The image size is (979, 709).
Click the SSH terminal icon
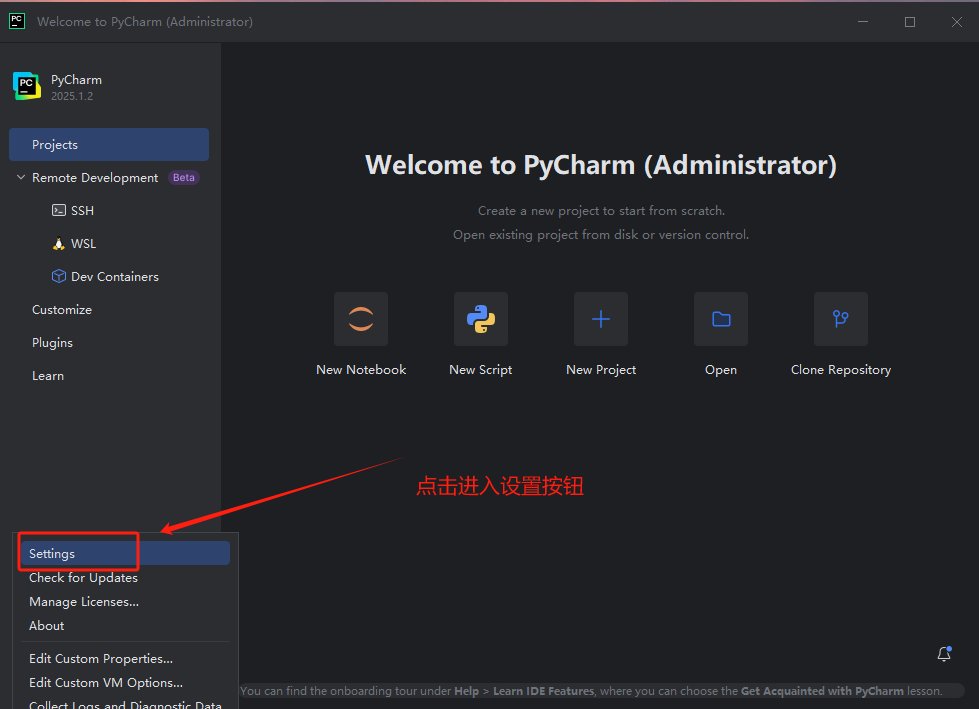coord(59,210)
